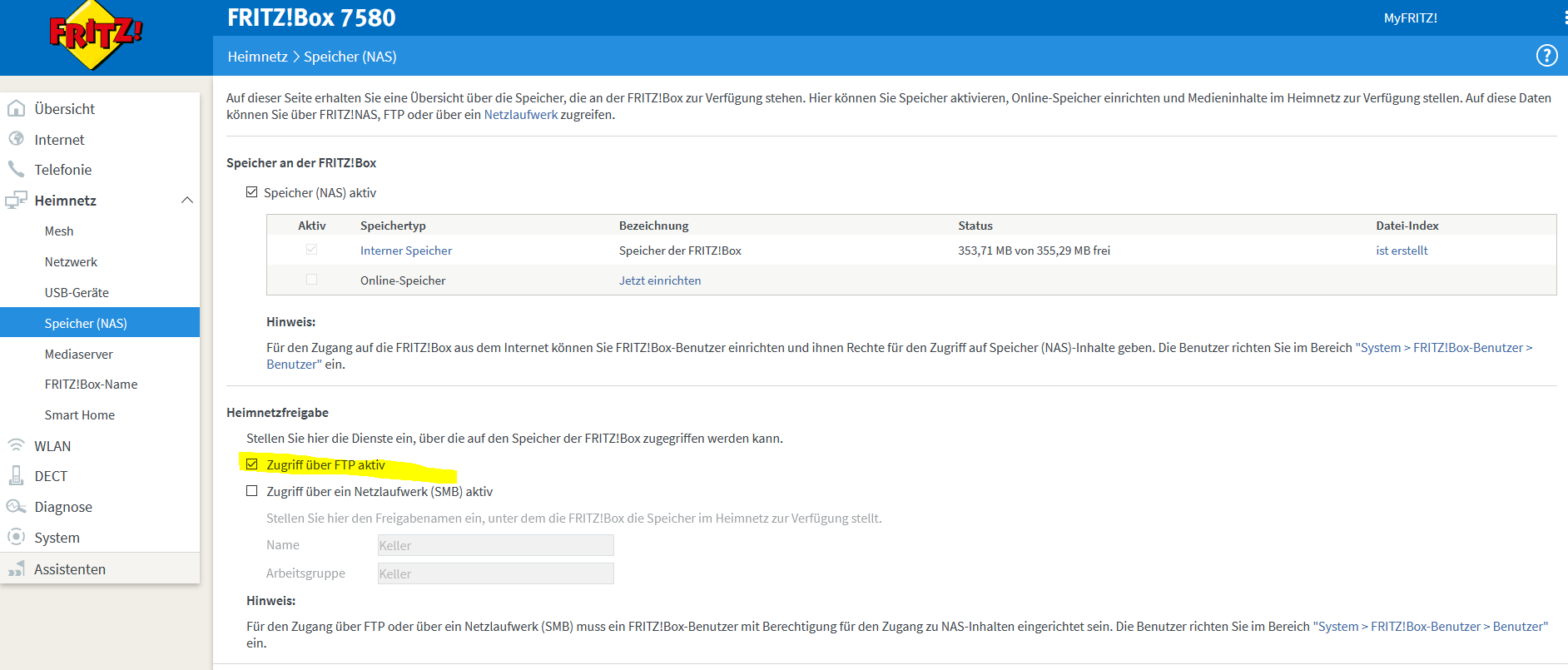Click the Assistenten icon
Viewport: 1568px width, 670px height.
pyautogui.click(x=16, y=568)
